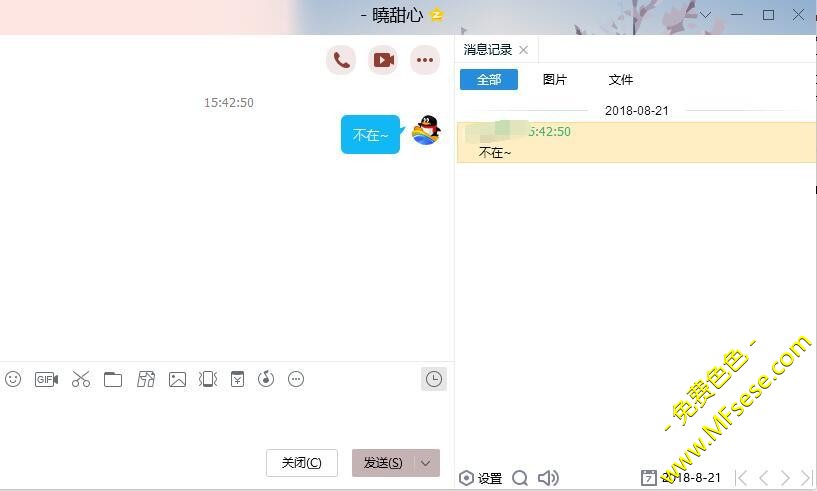
Task: Click the GIF recording icon
Action: click(46, 379)
